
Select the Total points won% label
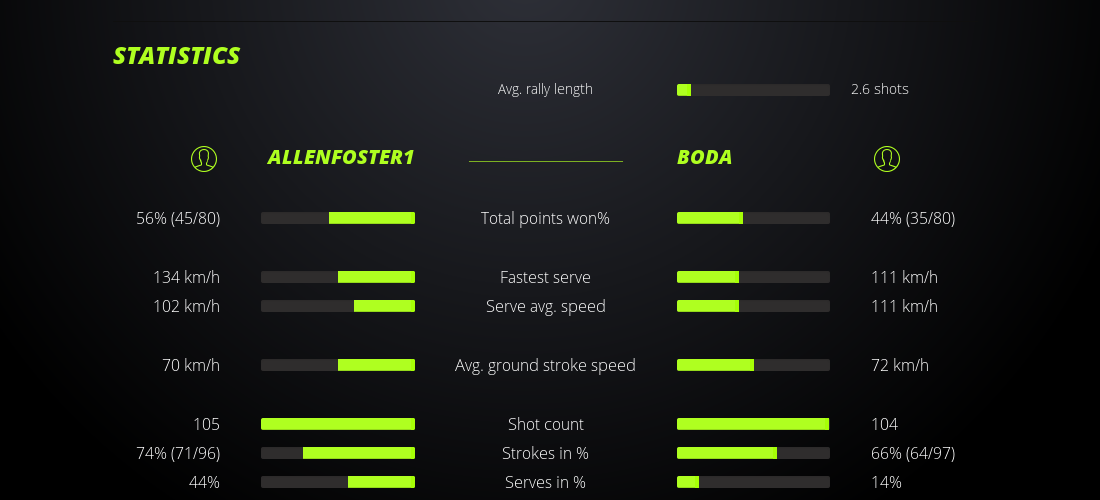coord(545,218)
